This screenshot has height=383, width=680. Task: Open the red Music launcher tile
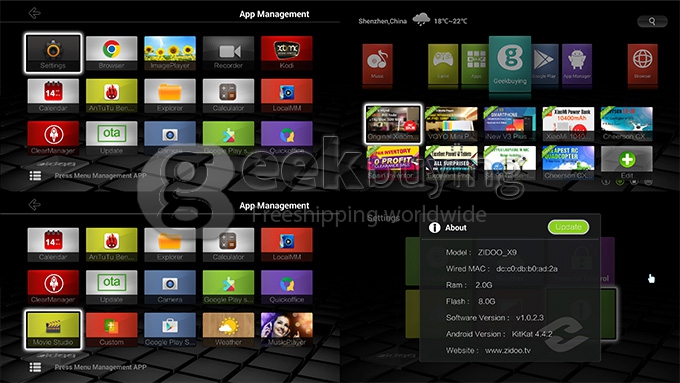(377, 64)
